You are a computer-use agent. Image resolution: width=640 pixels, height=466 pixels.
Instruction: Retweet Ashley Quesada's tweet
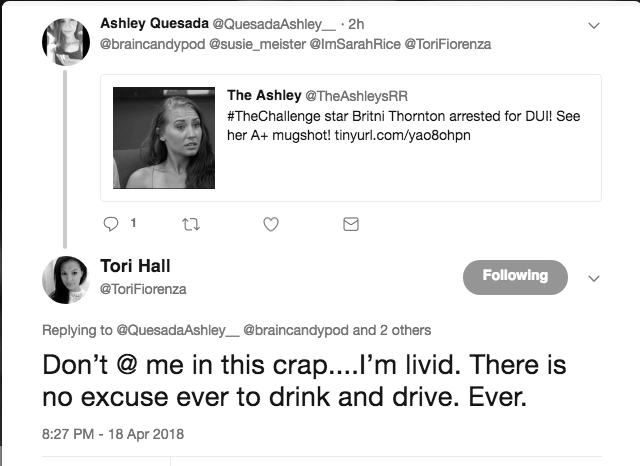pos(191,224)
